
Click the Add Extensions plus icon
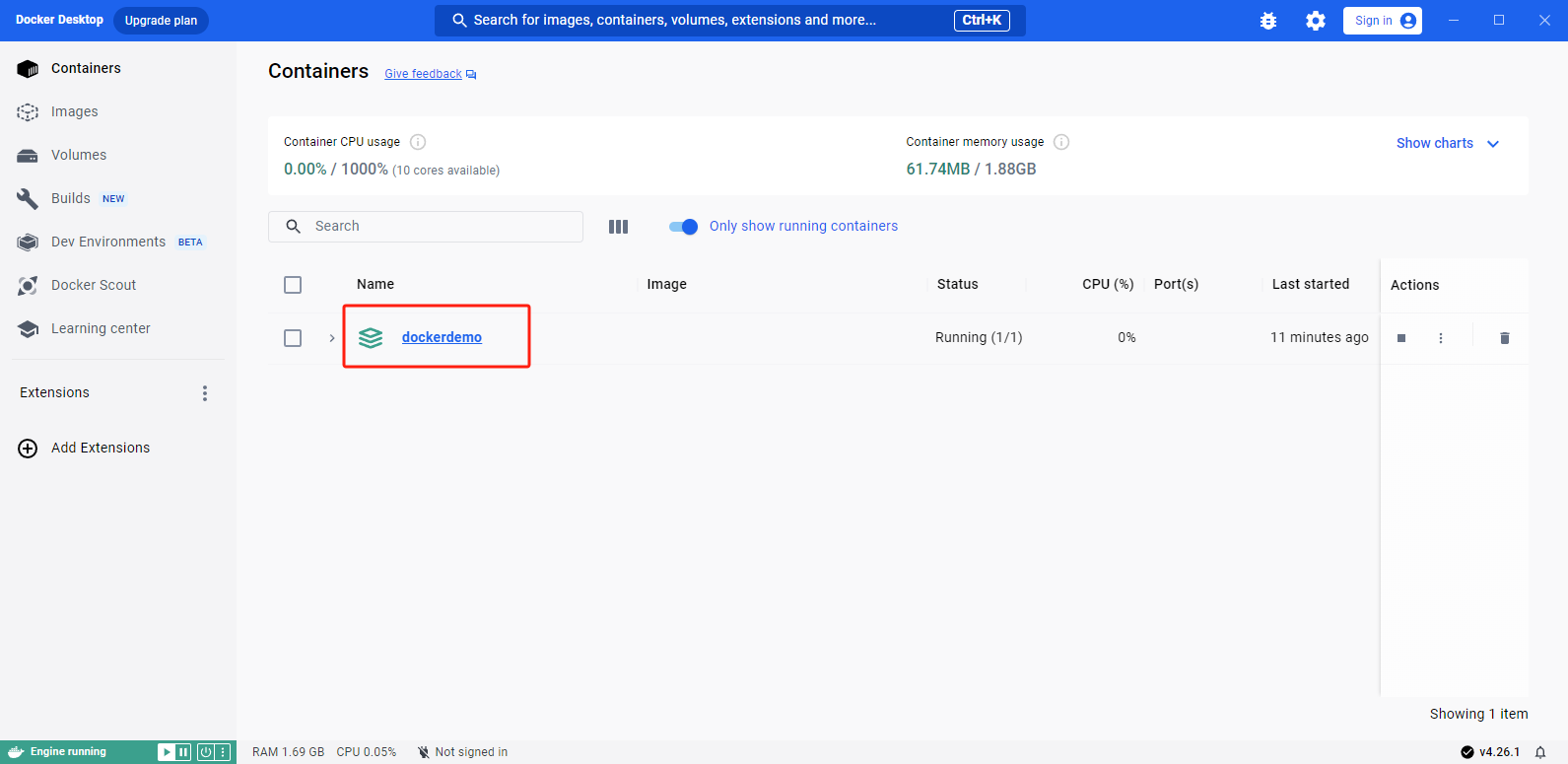[x=29, y=449]
